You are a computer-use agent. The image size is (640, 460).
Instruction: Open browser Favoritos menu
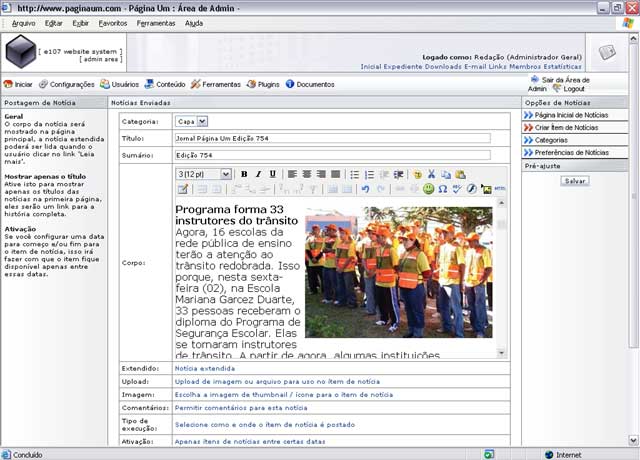(x=113, y=23)
